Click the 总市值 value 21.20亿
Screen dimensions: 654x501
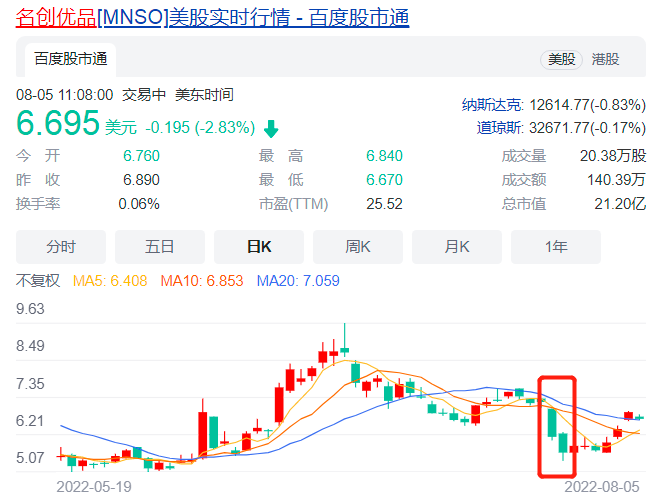[620, 204]
